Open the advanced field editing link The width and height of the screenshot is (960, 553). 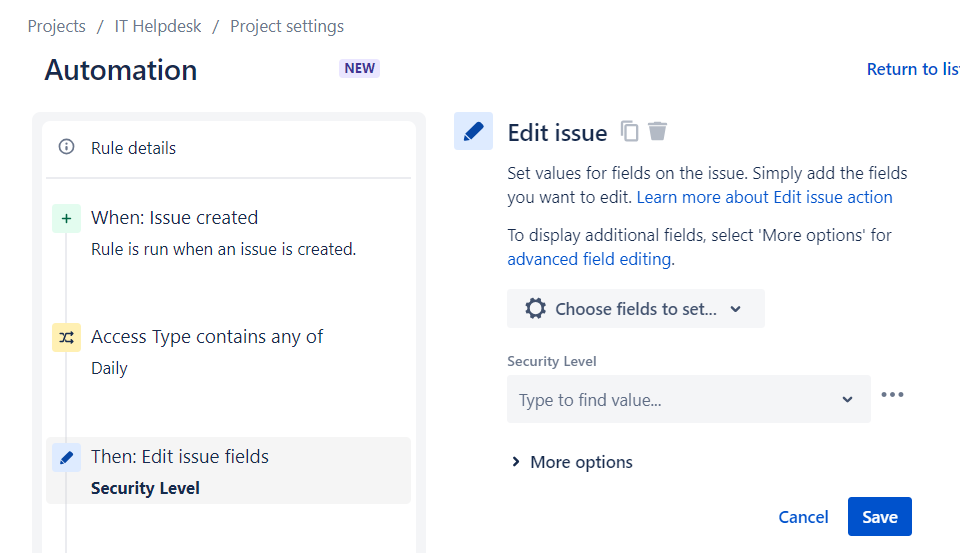tap(589, 259)
